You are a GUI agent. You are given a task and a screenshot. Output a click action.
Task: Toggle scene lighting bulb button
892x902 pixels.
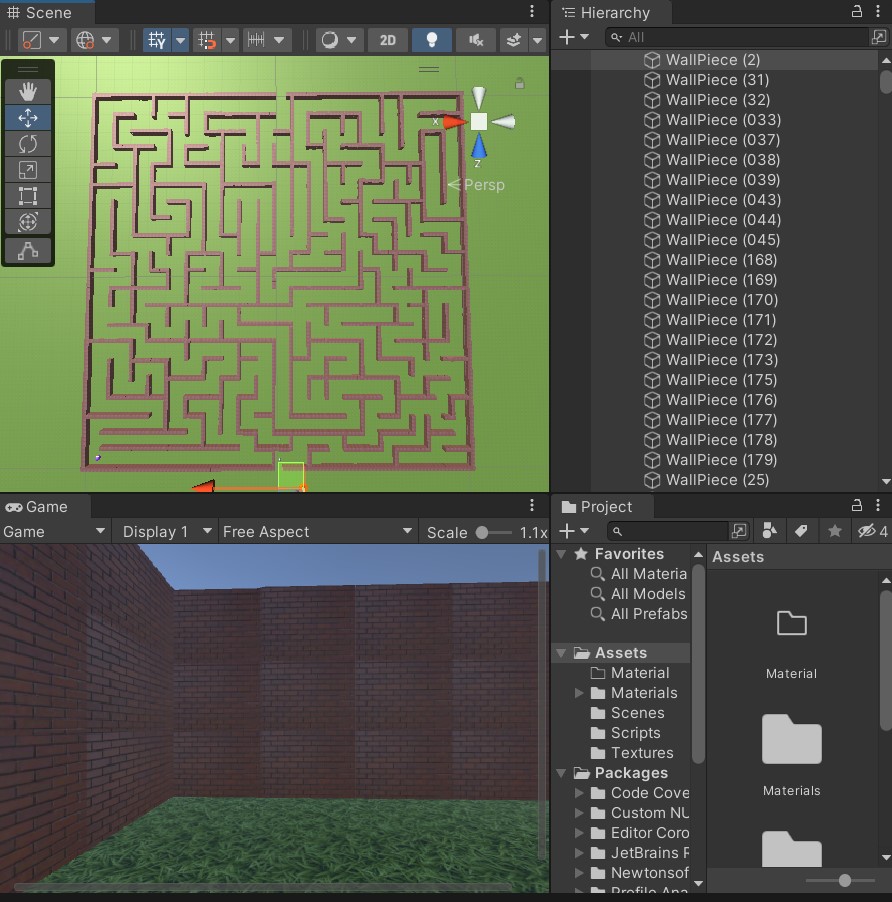point(431,40)
